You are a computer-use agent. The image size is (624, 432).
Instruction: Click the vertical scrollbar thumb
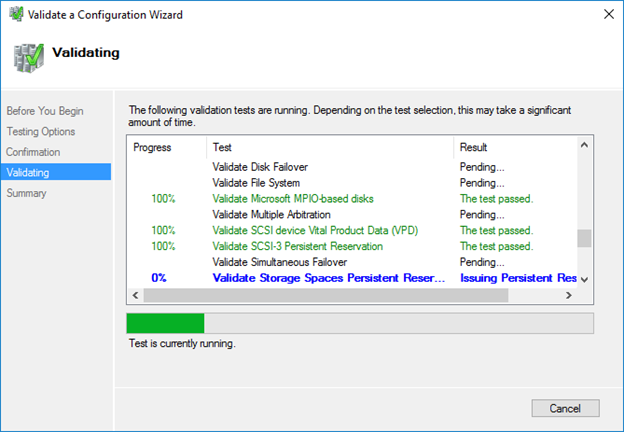coord(584,238)
